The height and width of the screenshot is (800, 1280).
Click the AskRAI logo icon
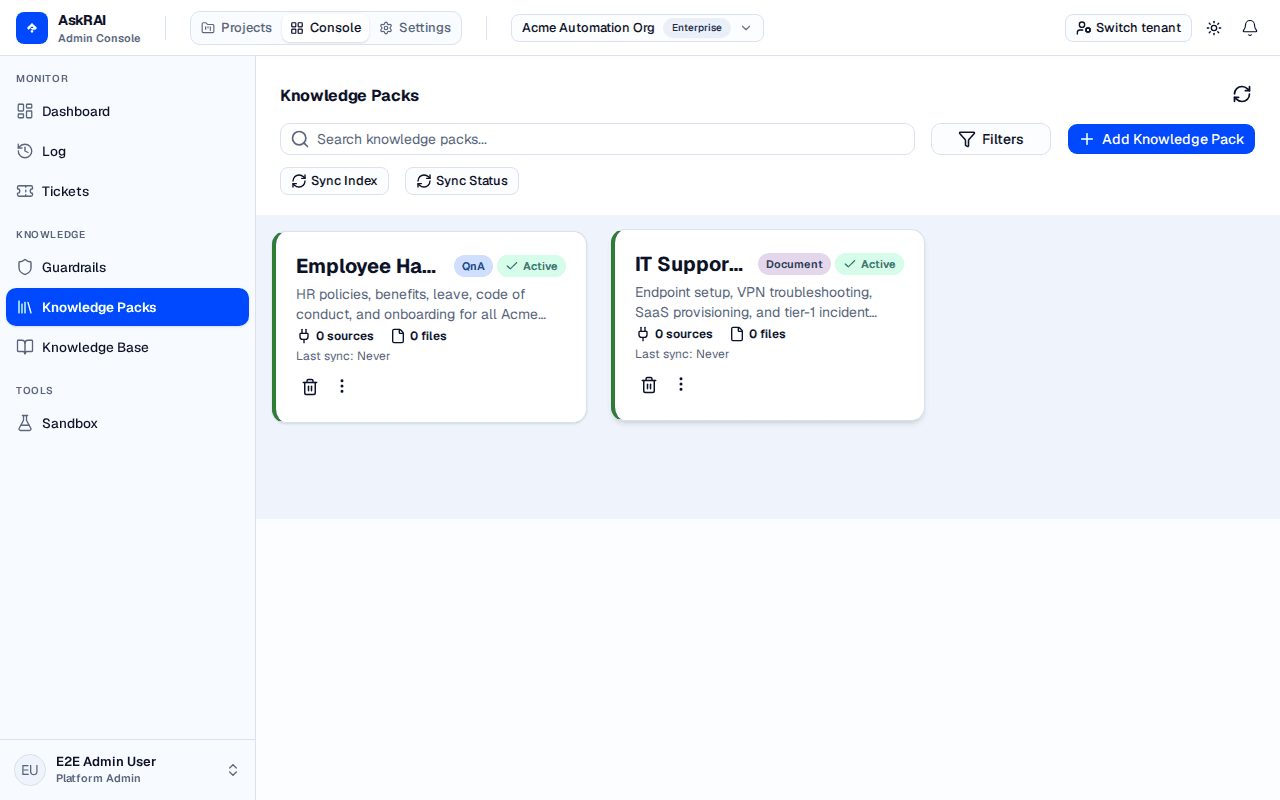click(x=32, y=28)
